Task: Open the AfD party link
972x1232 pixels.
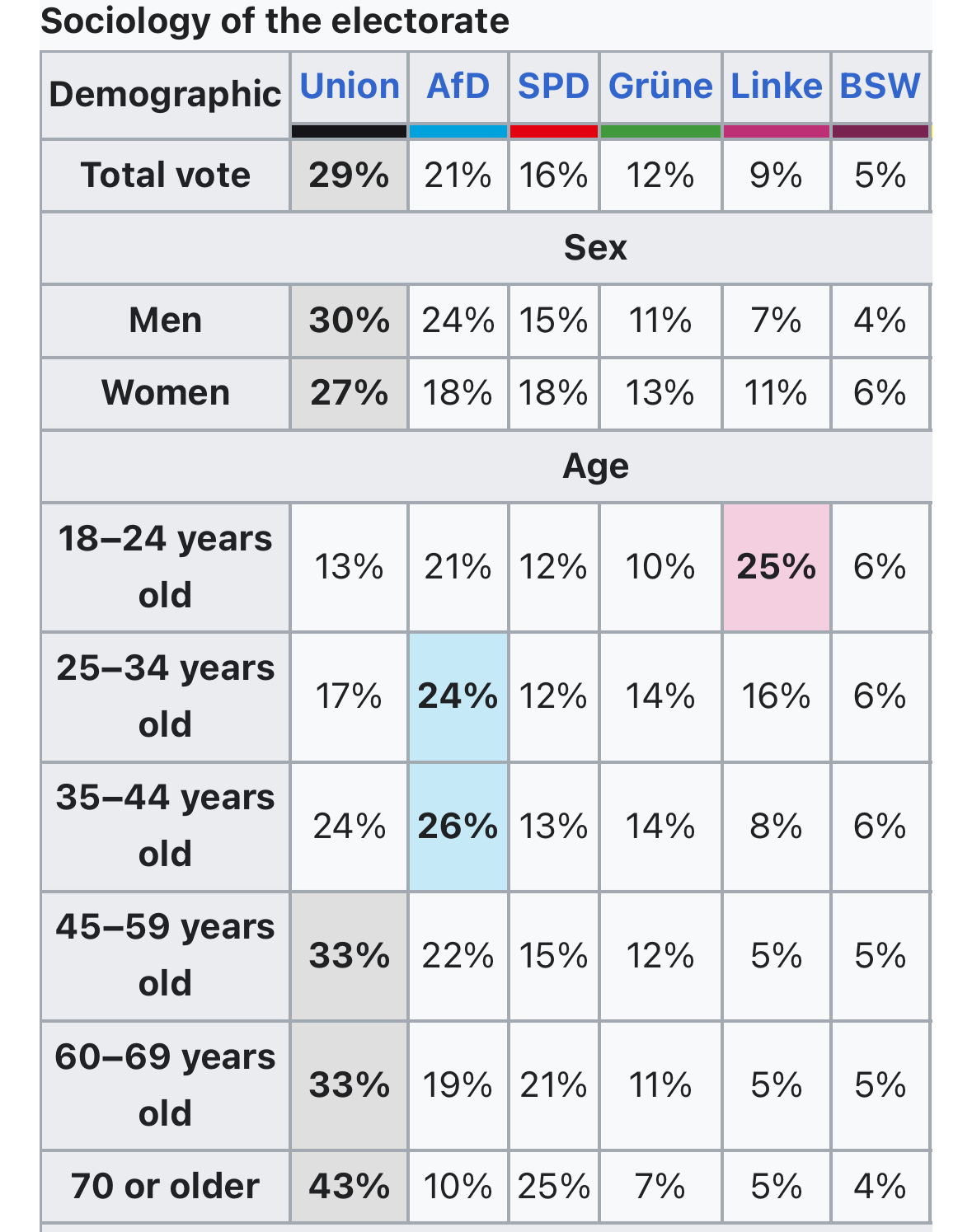Action: 458,87
